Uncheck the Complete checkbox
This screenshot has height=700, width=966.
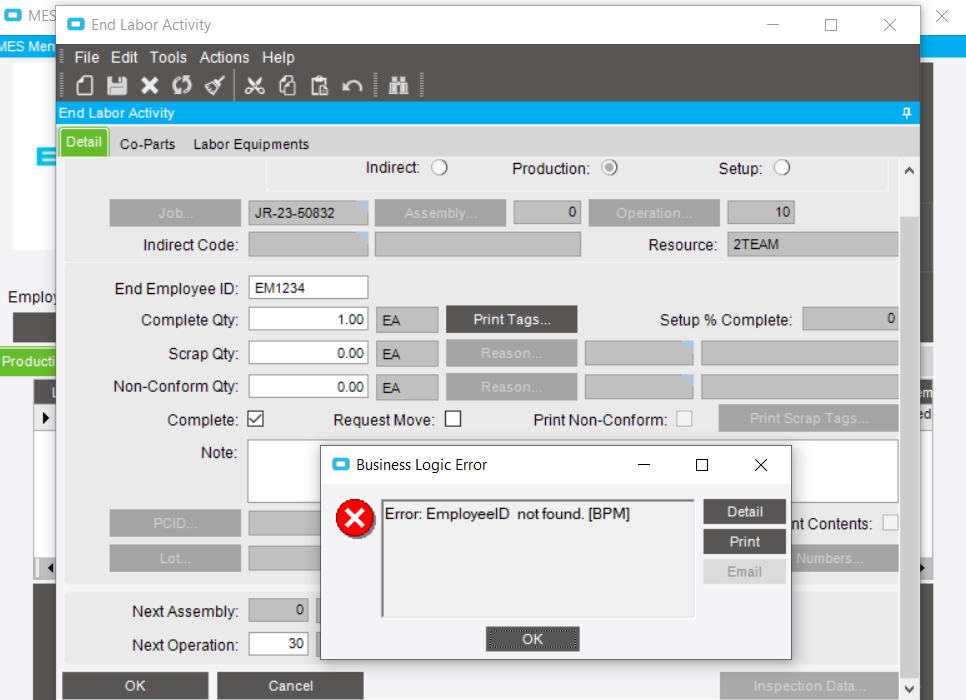(255, 418)
